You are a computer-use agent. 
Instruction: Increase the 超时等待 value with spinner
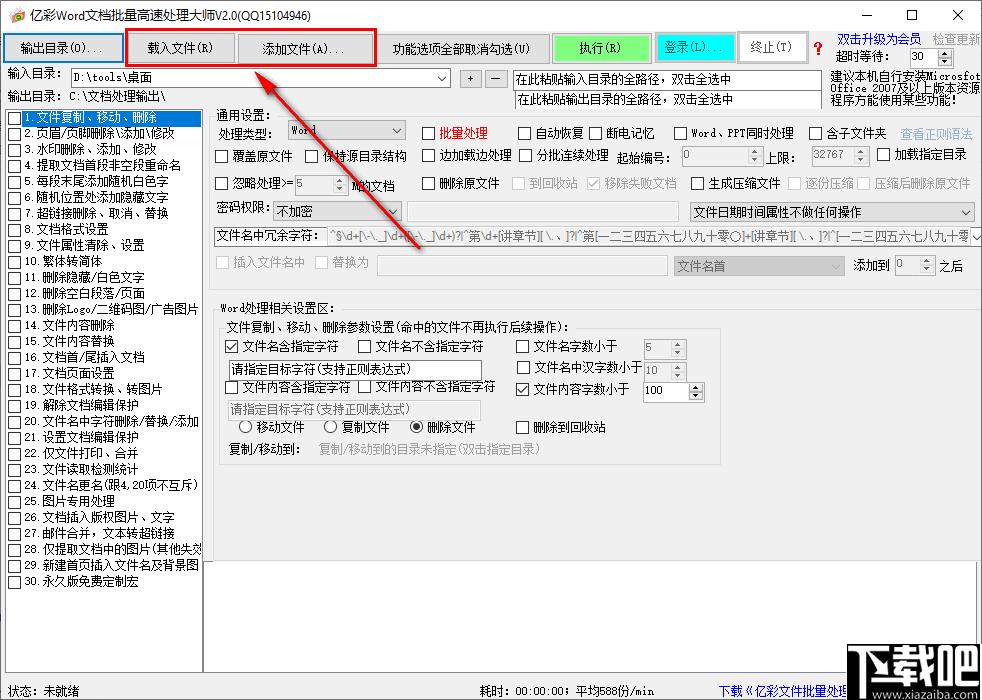945,53
